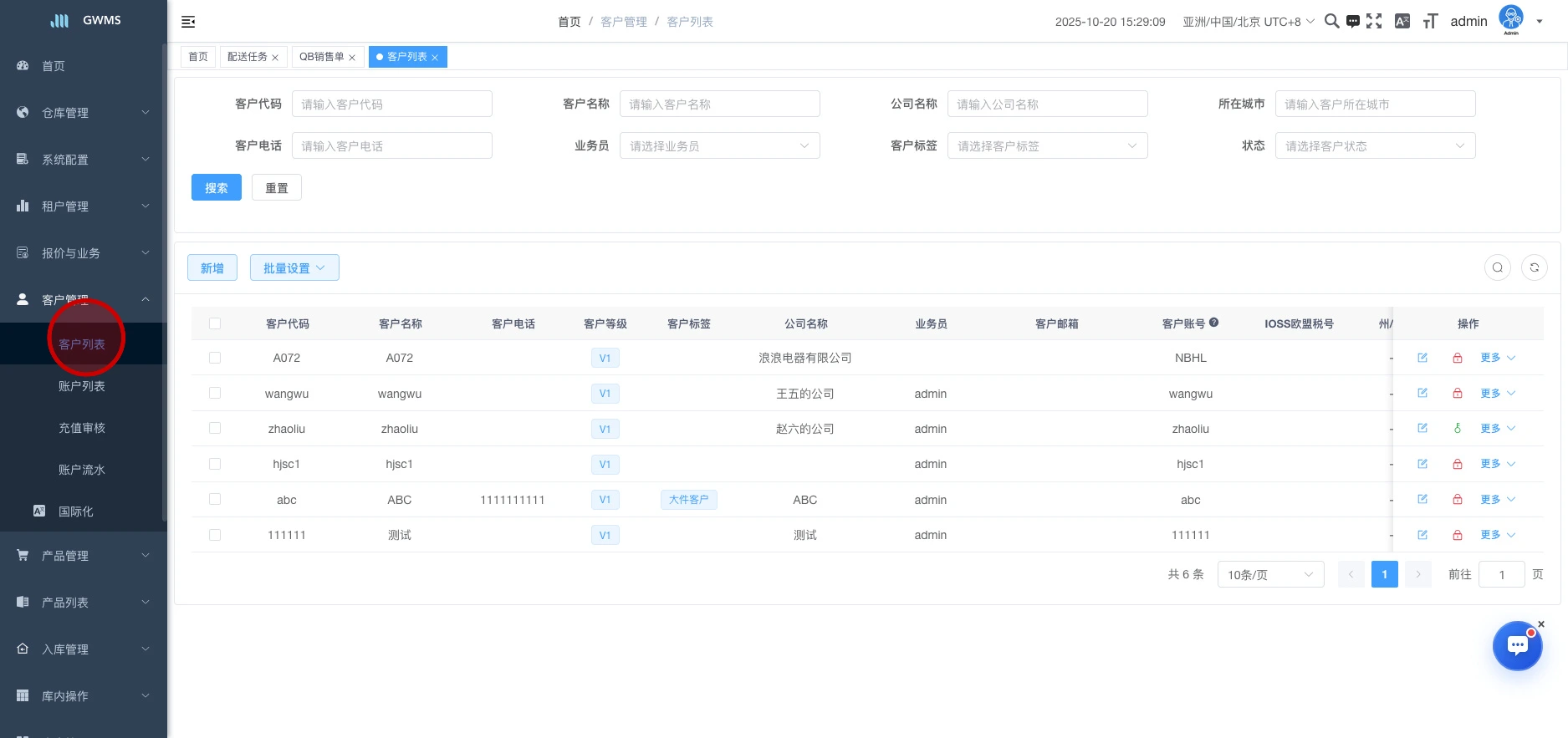This screenshot has width=1568, height=738.
Task: Open the floating chat support bubble
Action: click(1517, 646)
